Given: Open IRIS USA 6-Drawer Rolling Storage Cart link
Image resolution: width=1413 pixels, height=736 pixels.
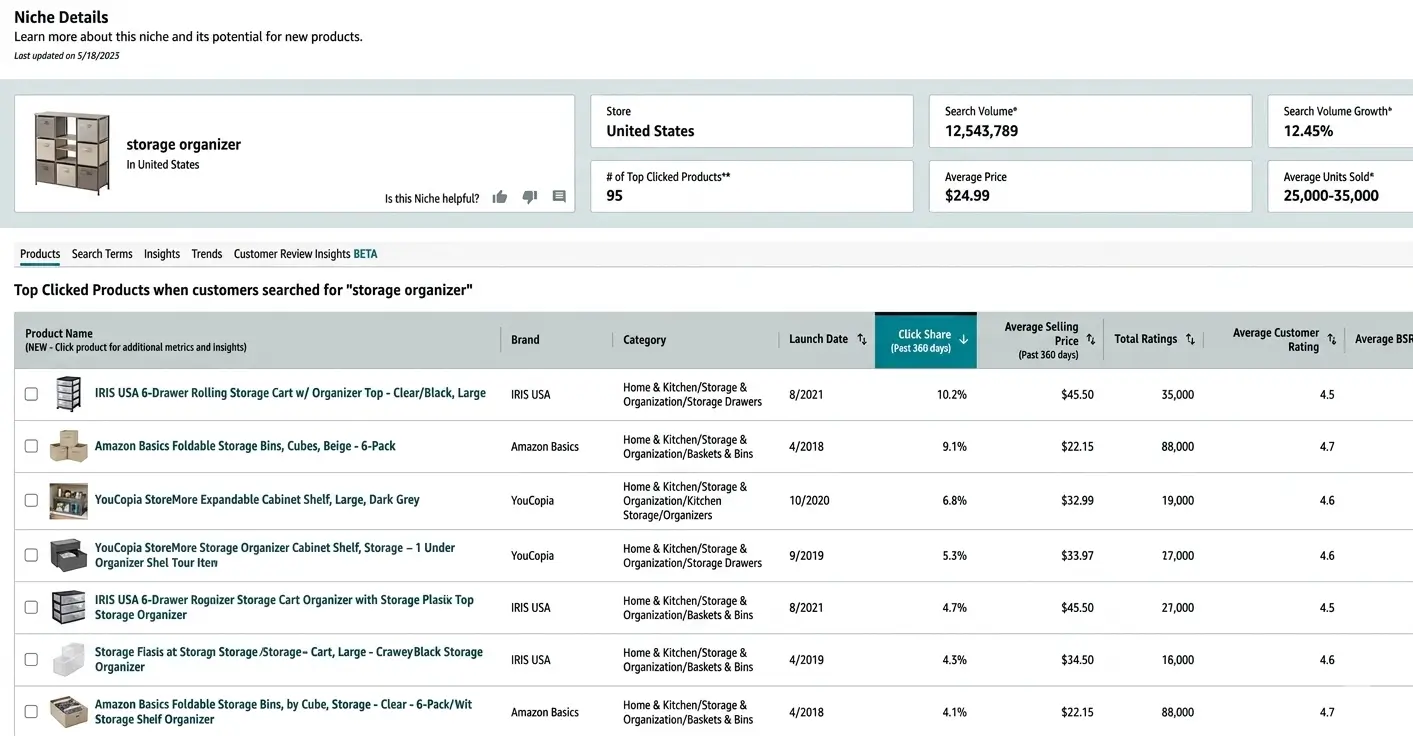Looking at the screenshot, I should point(290,393).
